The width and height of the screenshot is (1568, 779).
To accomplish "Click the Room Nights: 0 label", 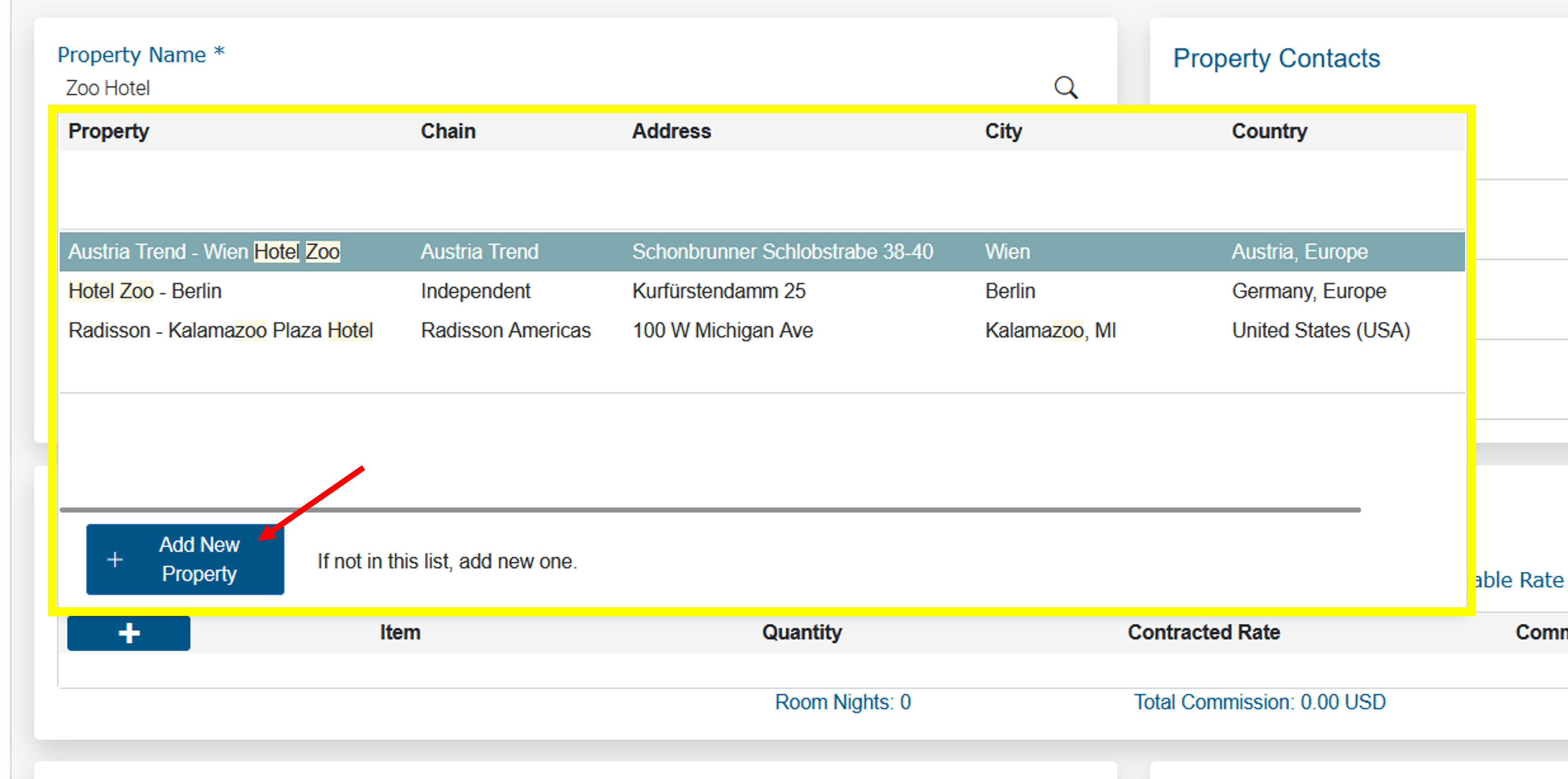I will 843,702.
